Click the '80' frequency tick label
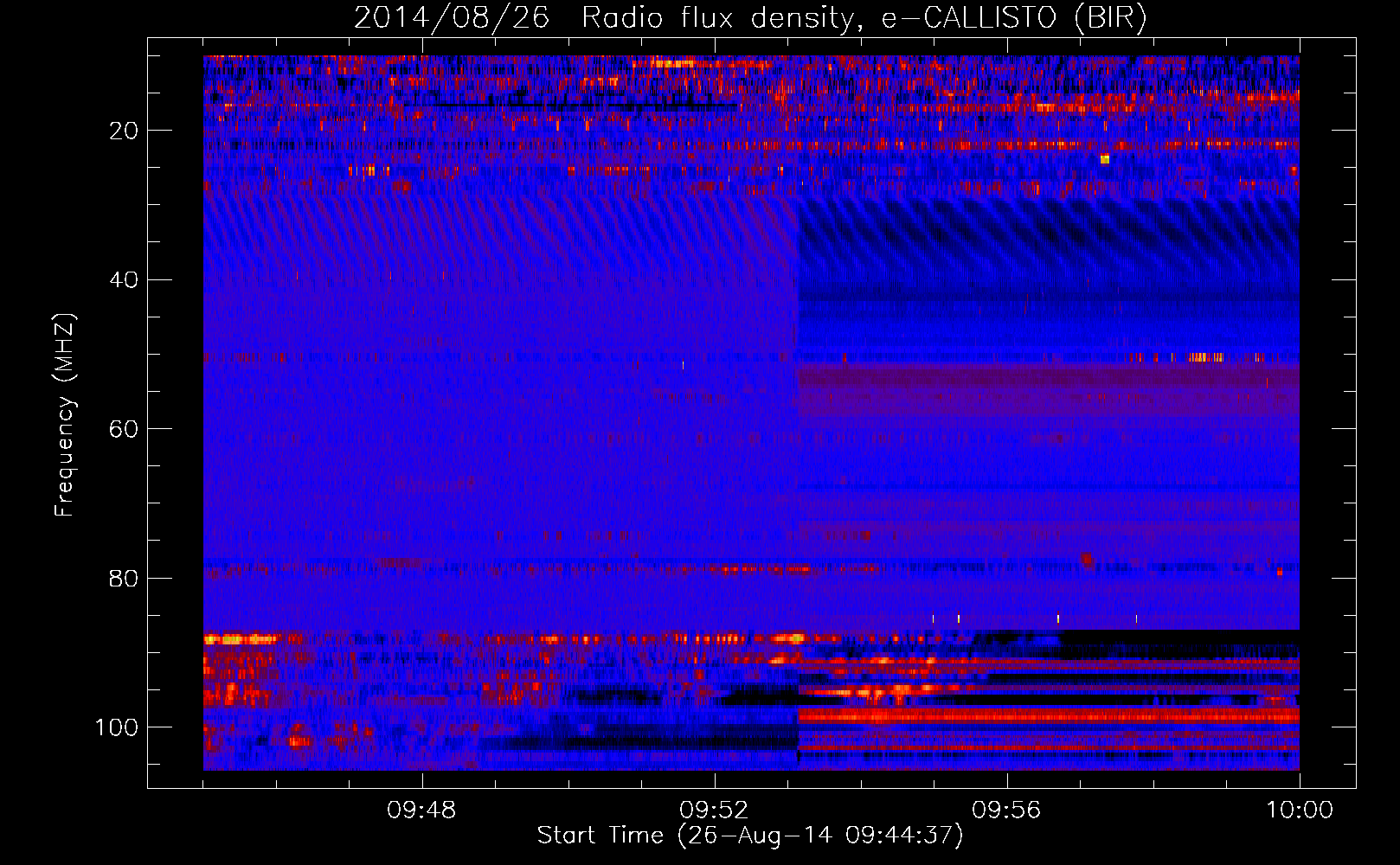Image resolution: width=1400 pixels, height=865 pixels. coord(124,578)
